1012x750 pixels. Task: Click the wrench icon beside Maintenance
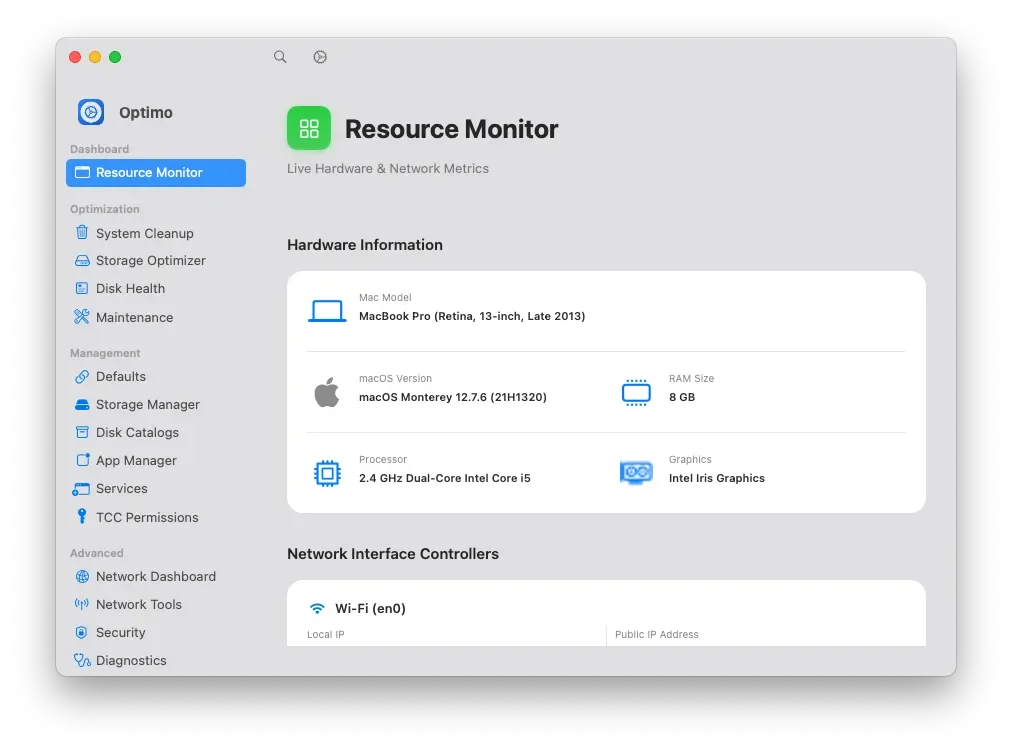82,316
